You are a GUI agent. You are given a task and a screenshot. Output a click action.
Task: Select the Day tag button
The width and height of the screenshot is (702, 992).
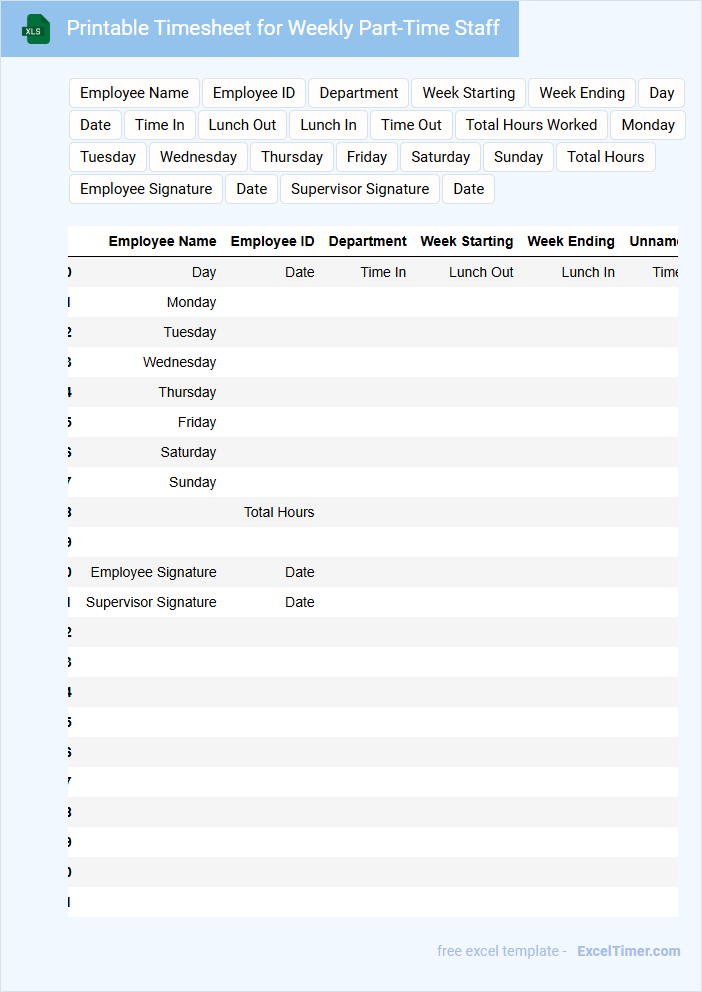click(662, 93)
